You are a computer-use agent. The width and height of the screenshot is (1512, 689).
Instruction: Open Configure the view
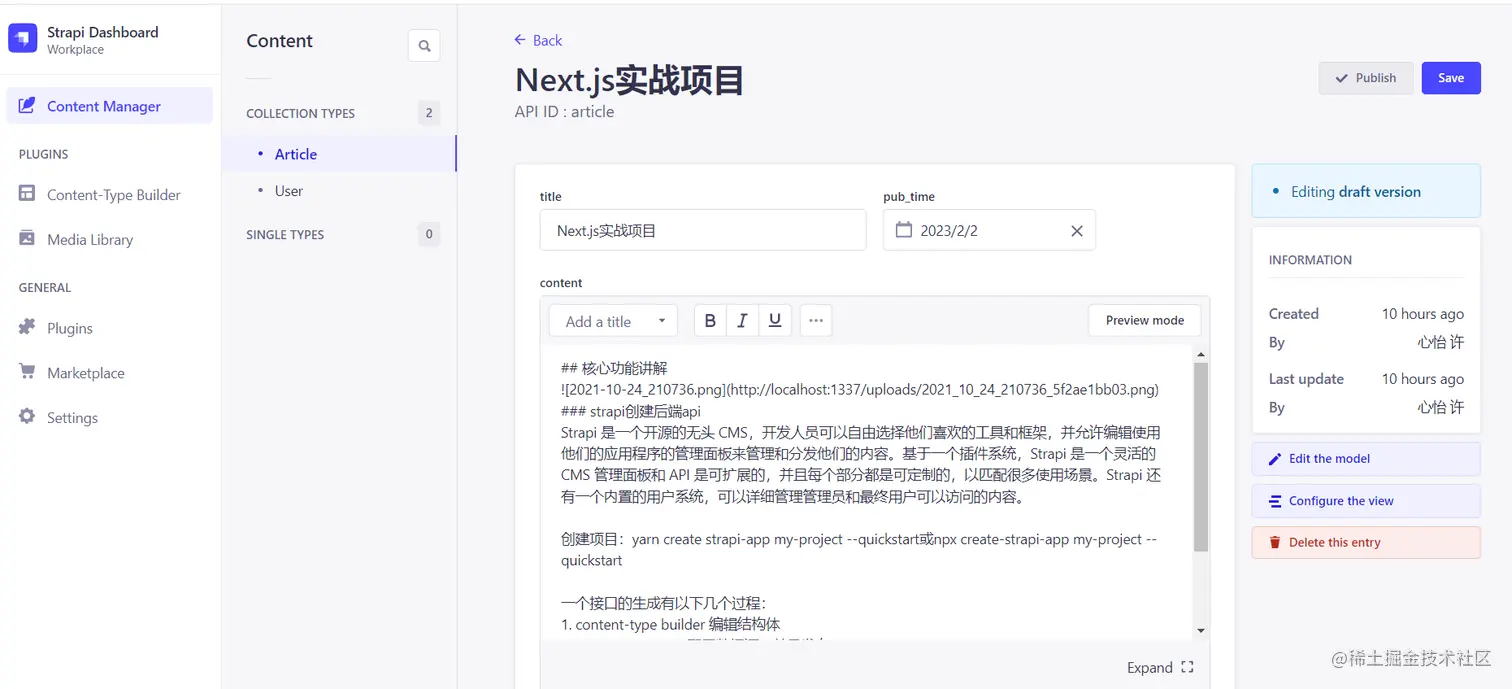1366,501
